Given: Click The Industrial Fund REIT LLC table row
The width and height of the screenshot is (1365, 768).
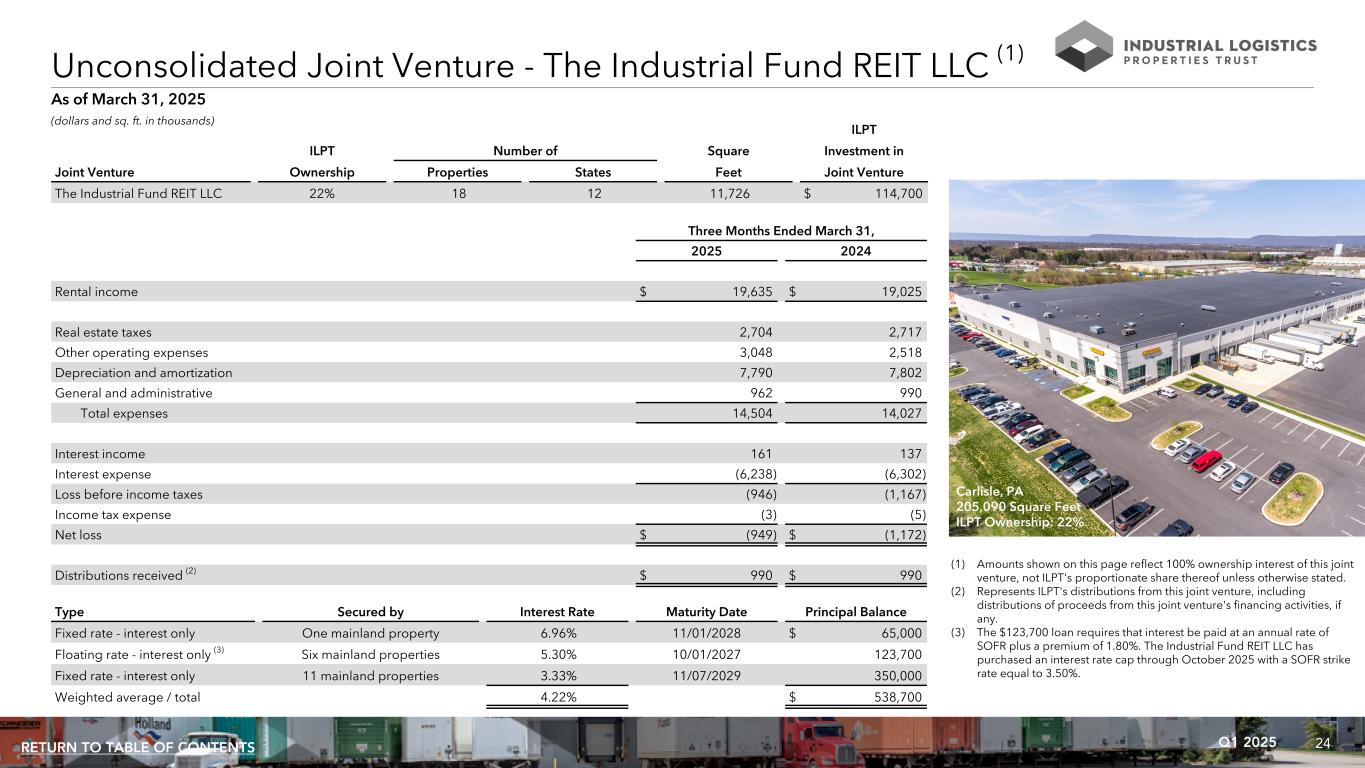Looking at the screenshot, I should coord(138,194).
